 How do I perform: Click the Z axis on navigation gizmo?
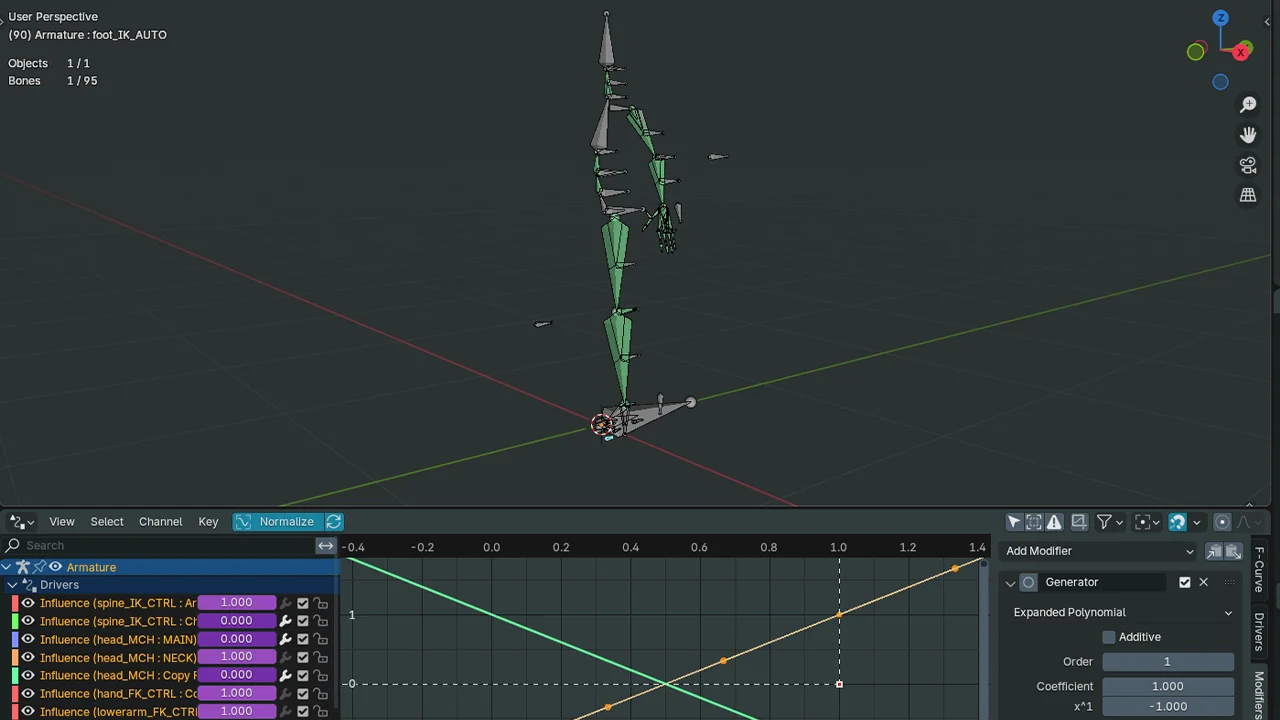tap(1220, 19)
